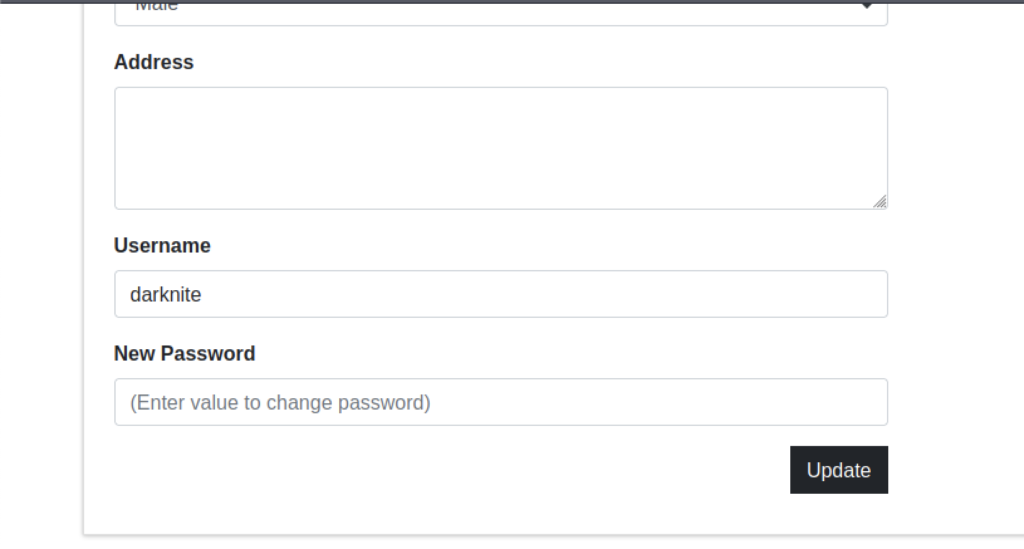Click the dark bar at the top edge
The image size is (1024, 549).
pyautogui.click(x=512, y=1)
